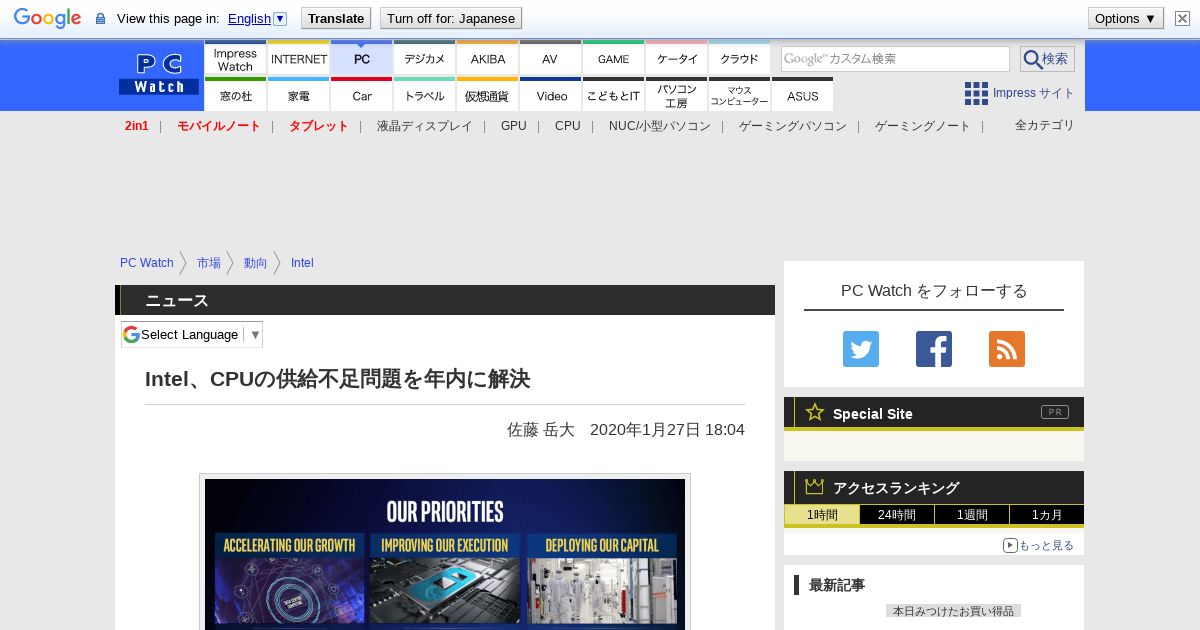The width and height of the screenshot is (1200, 630).
Task: Switch ranking to 24時間 tab
Action: coord(897,515)
